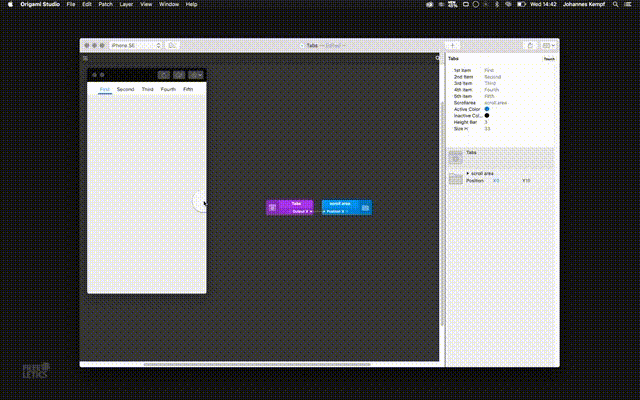Open the View menu
640x400 pixels.
pos(146,4)
